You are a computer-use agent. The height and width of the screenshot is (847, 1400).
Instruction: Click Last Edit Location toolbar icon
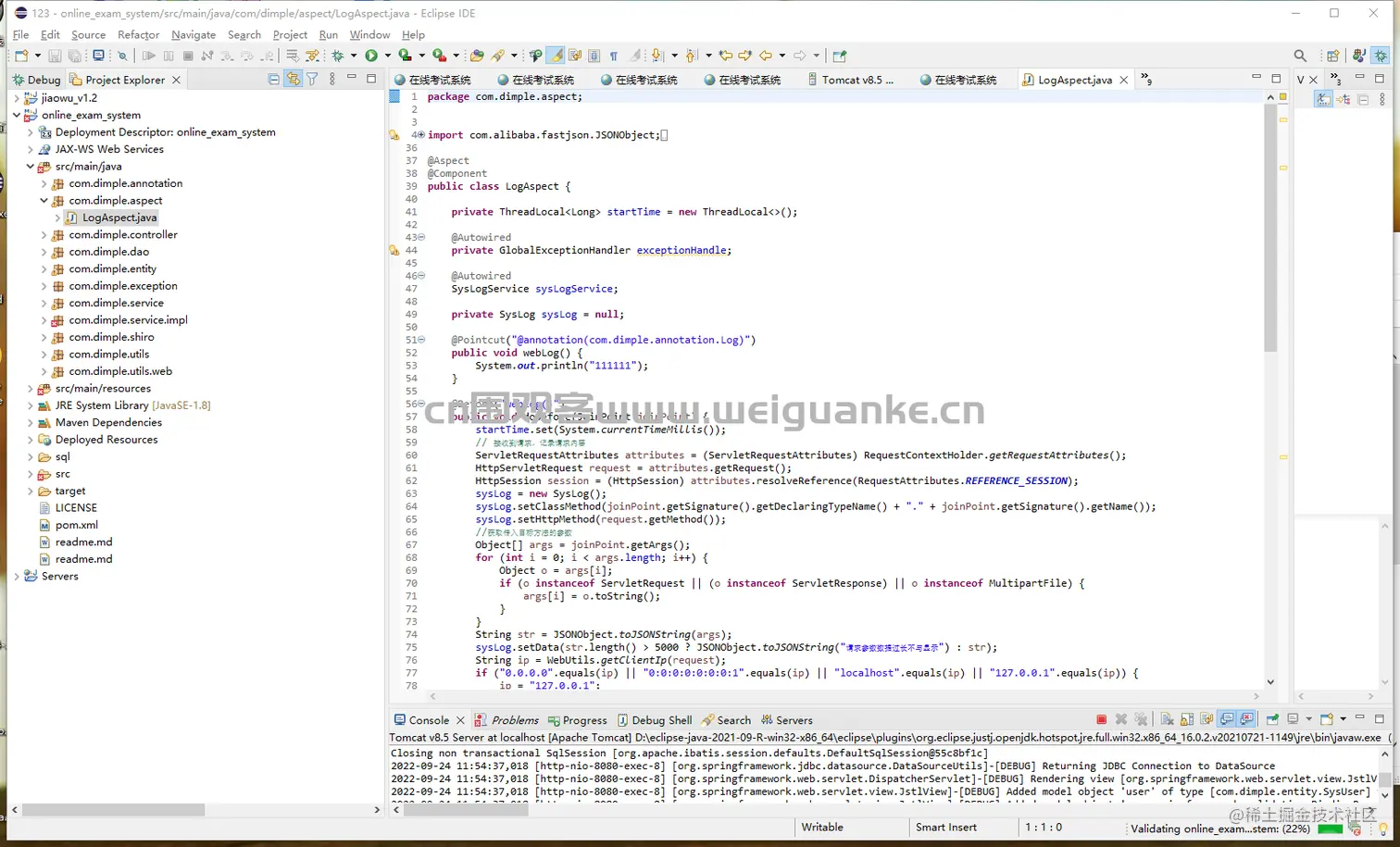726,56
